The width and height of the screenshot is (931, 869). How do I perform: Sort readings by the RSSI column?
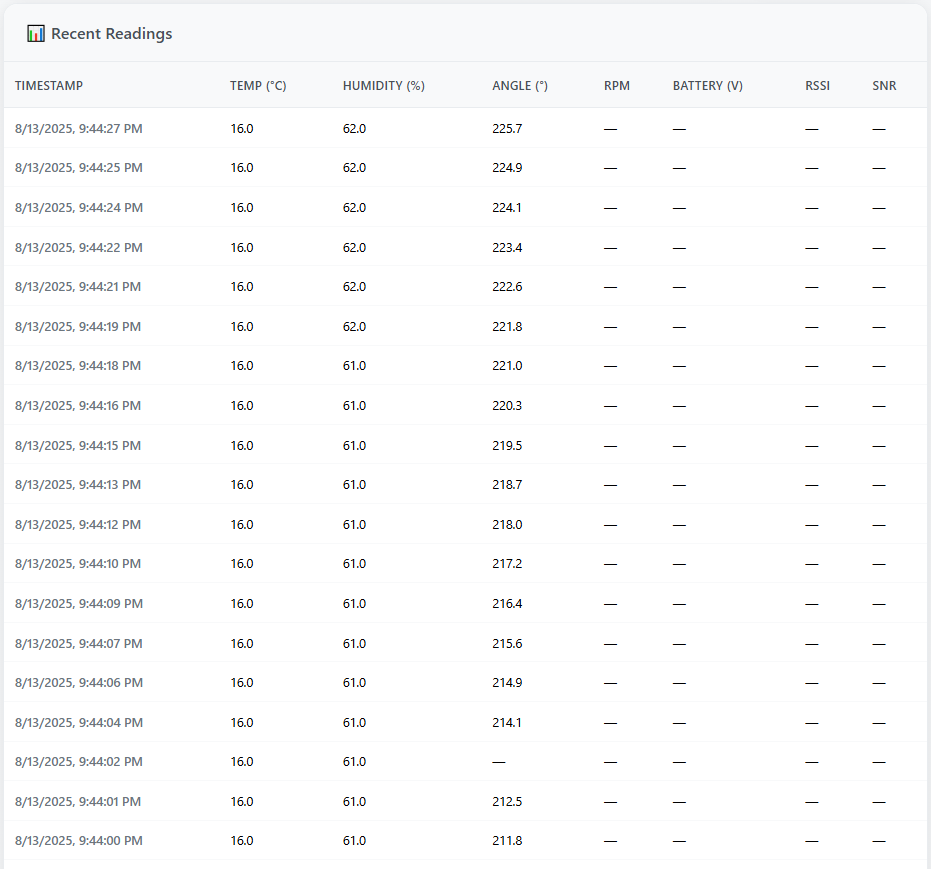click(817, 86)
